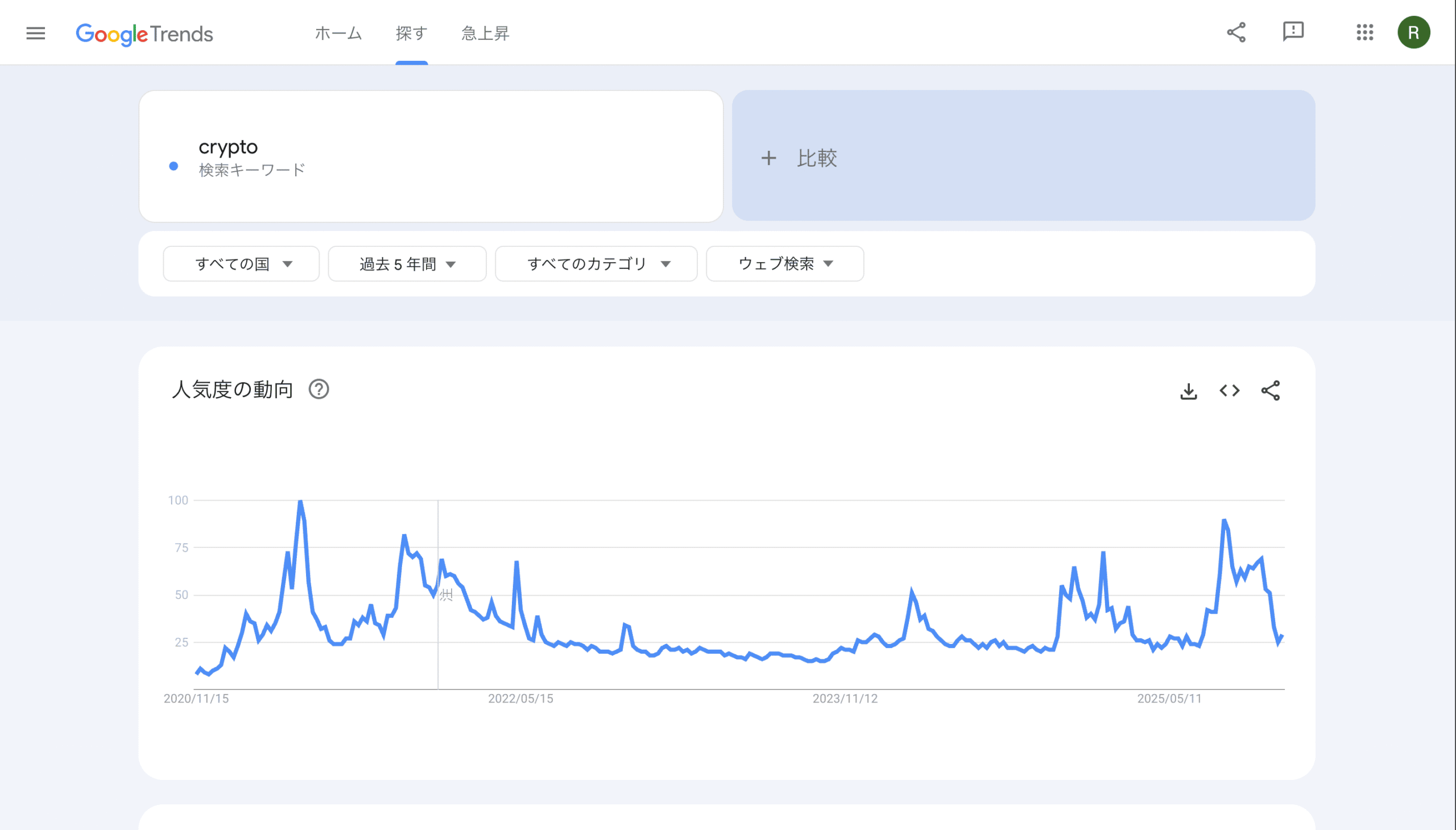Expand the すべての国 region dropdown

click(x=241, y=264)
